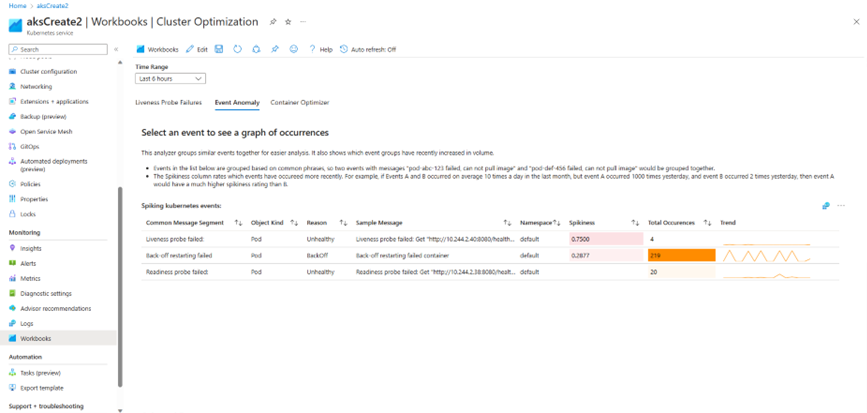Favorite the page with the star icon
The image size is (867, 413).
point(288,21)
